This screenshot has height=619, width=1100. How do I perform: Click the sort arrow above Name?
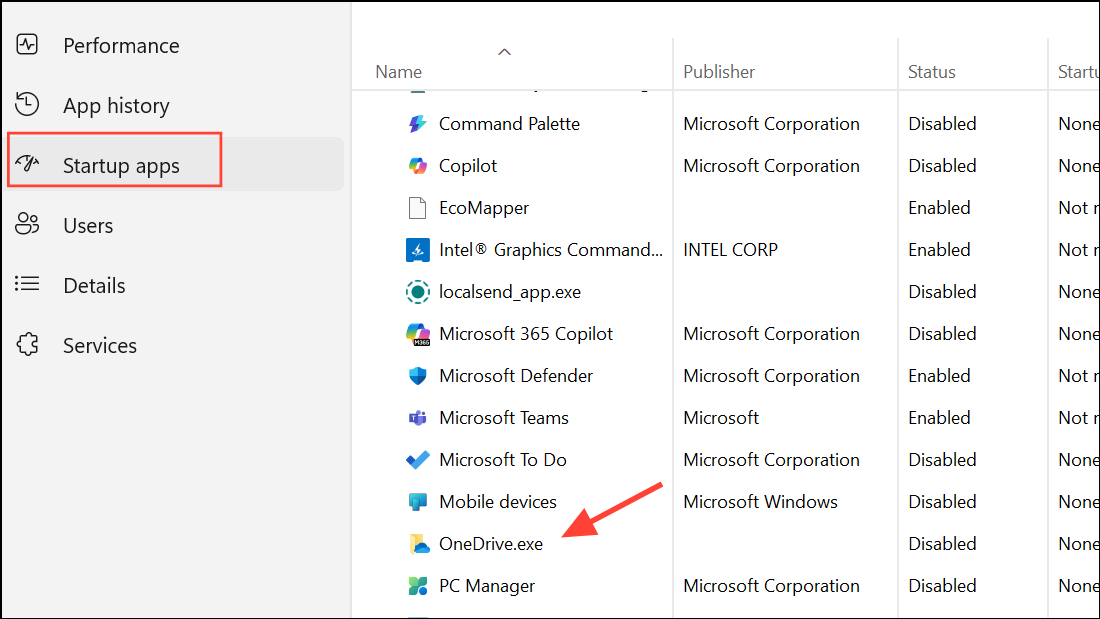click(504, 51)
